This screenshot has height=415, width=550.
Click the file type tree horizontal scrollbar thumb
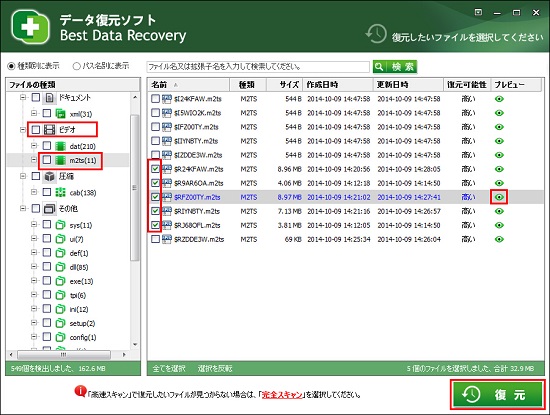tap(64, 355)
